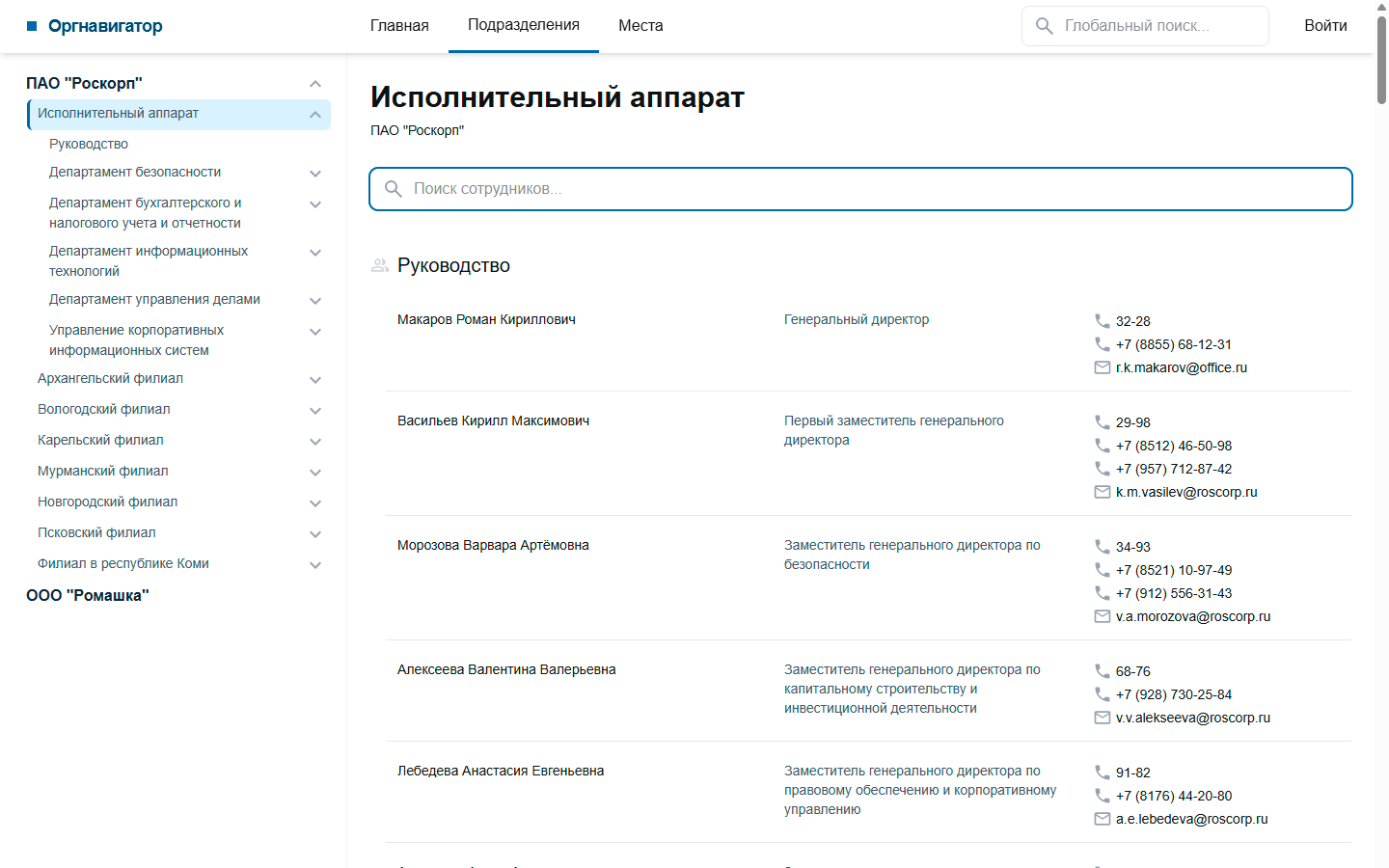Click envelope icon beside a.e.lebedeva@roscorp.ru

(1103, 819)
